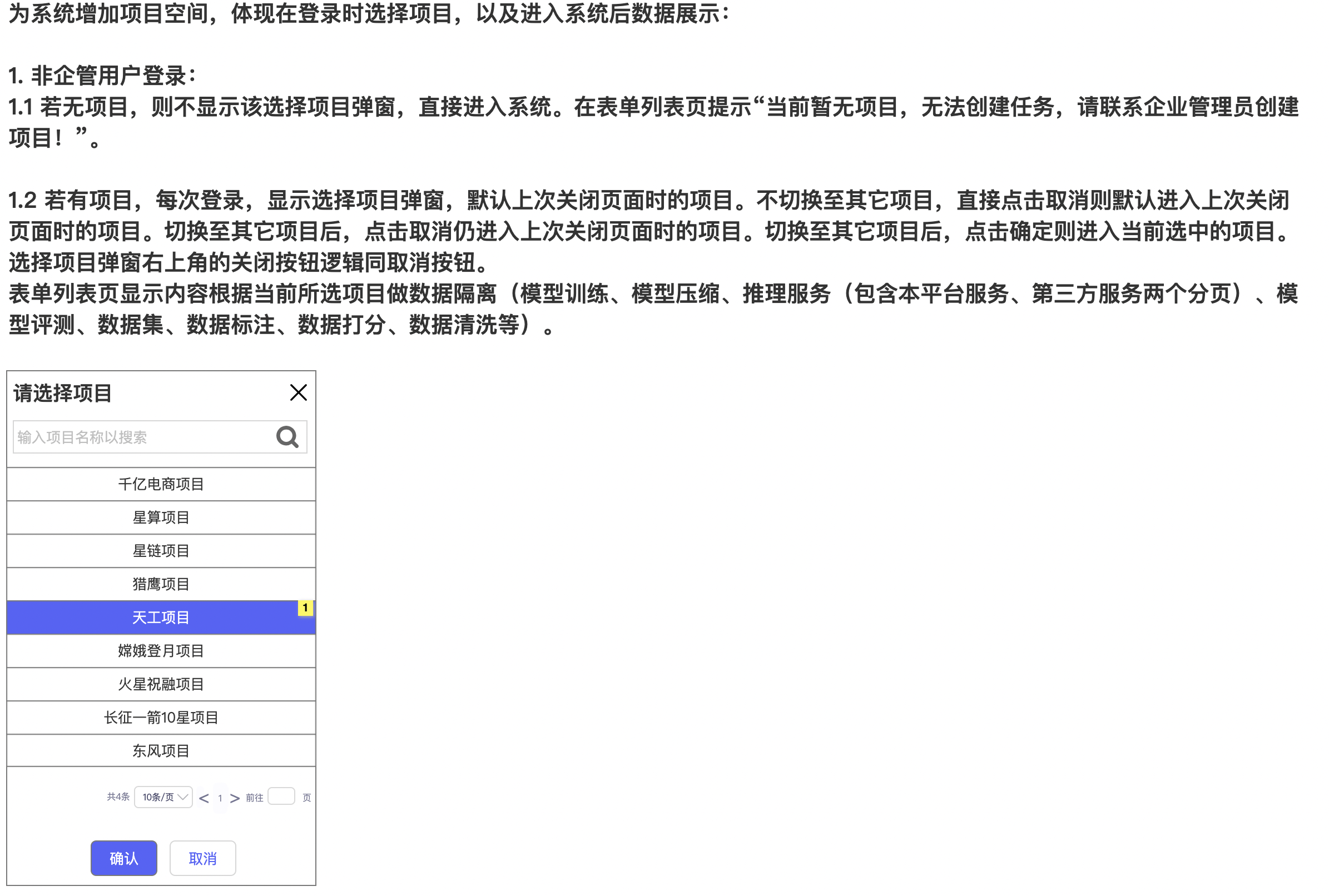This screenshot has height=896, width=1329.
Task: Go to next page with right arrow
Action: tap(234, 798)
